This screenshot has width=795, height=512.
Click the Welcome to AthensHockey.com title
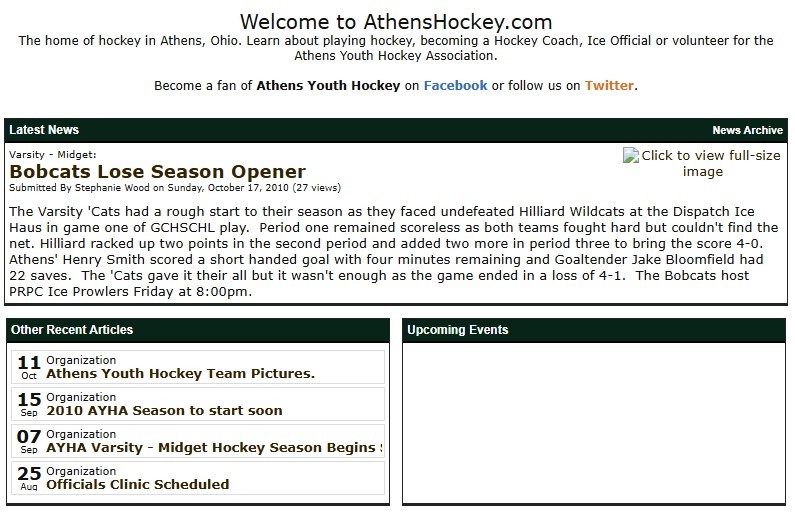396,22
